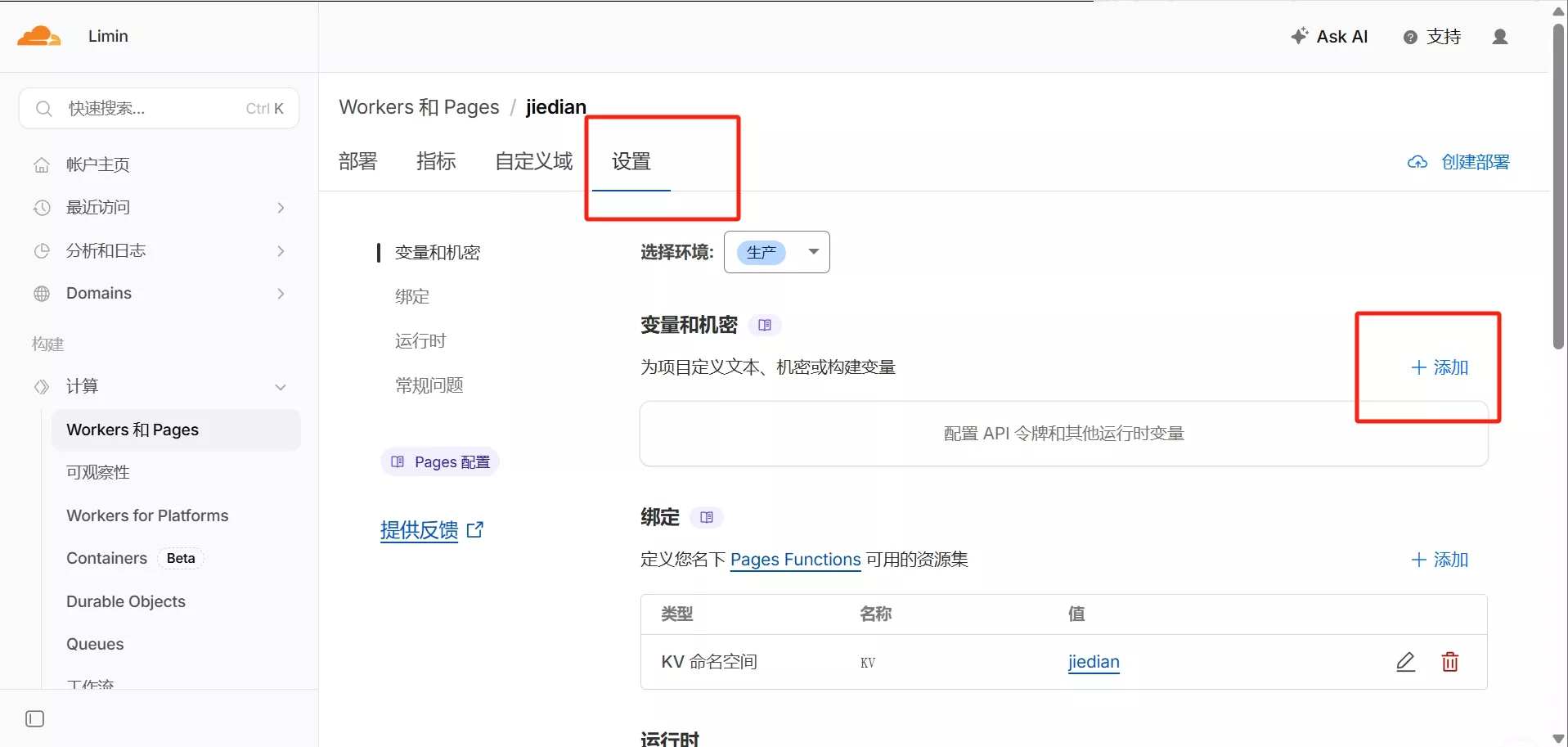Viewport: 1568px width, 747px height.
Task: Click the compute icon beside 计算
Action: (x=42, y=387)
